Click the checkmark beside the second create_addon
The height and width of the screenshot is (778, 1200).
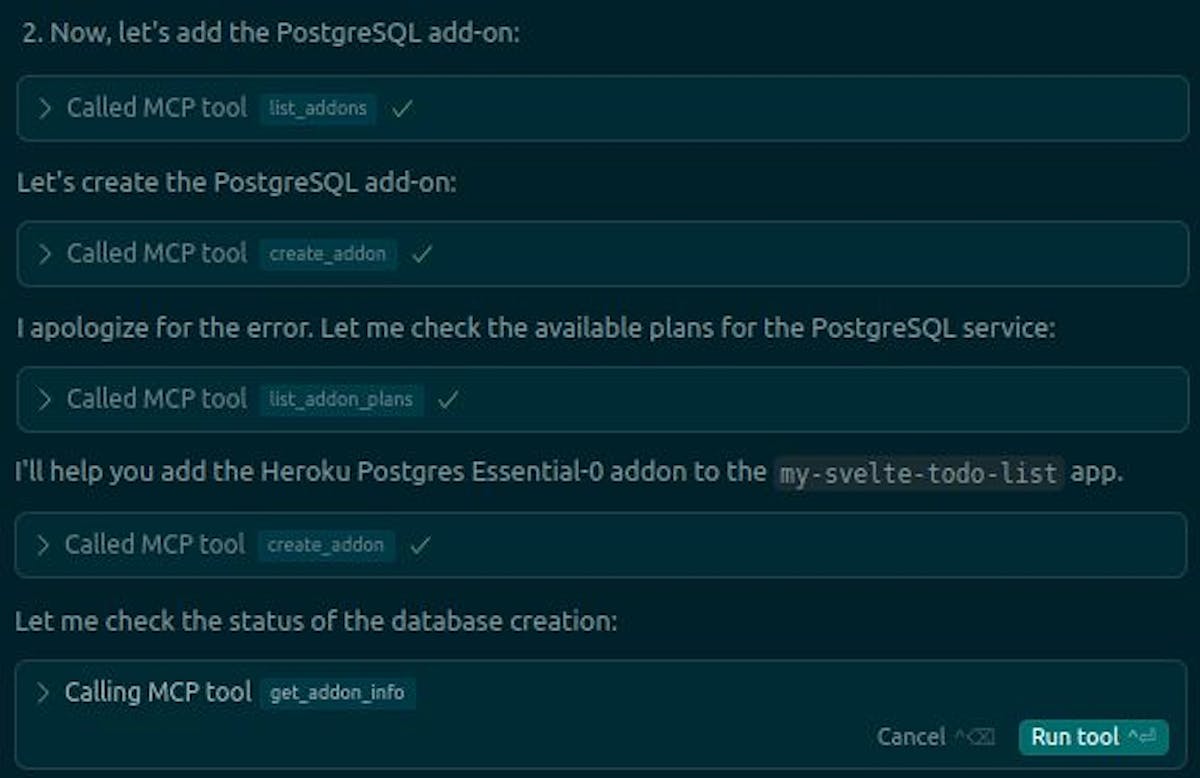tap(420, 546)
